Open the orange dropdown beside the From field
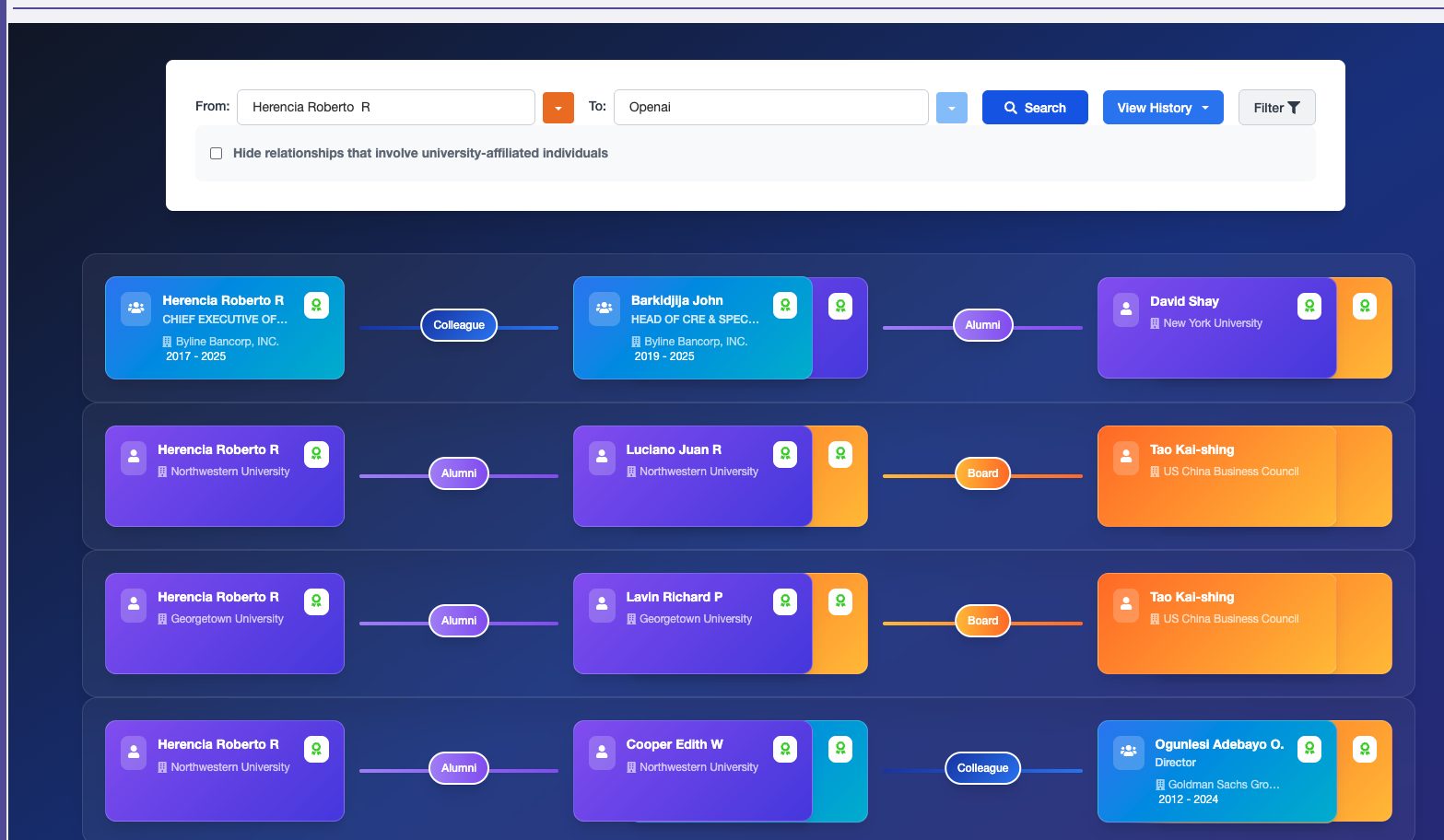Image resolution: width=1444 pixels, height=840 pixels. coord(558,108)
